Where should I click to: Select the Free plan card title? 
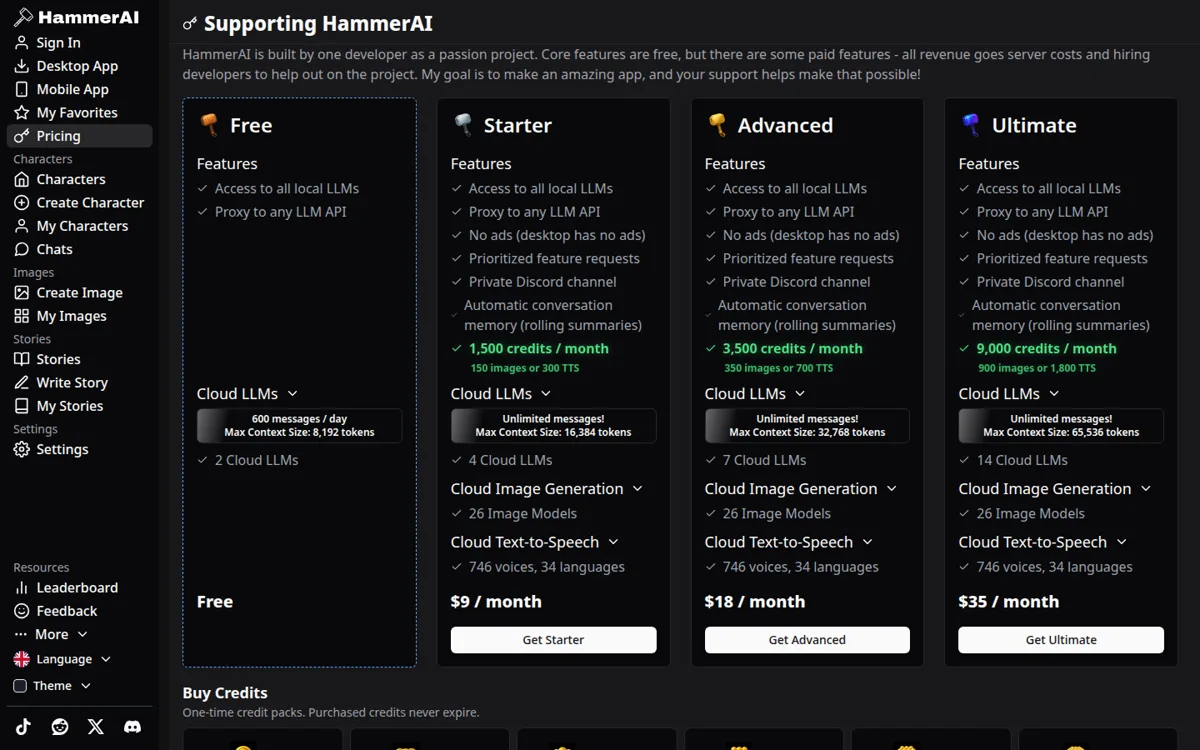[251, 126]
